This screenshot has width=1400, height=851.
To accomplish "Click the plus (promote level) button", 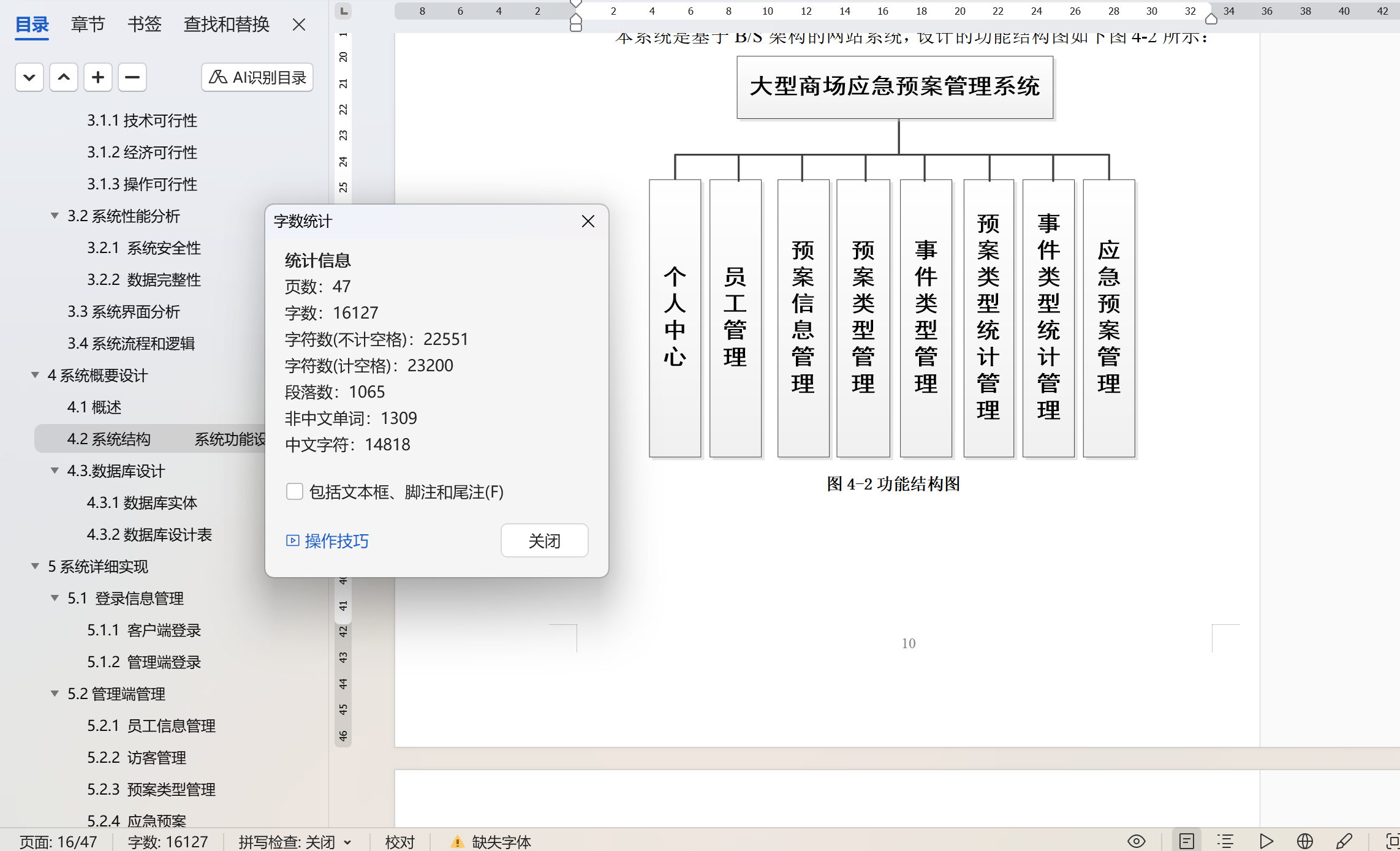I will click(x=98, y=77).
